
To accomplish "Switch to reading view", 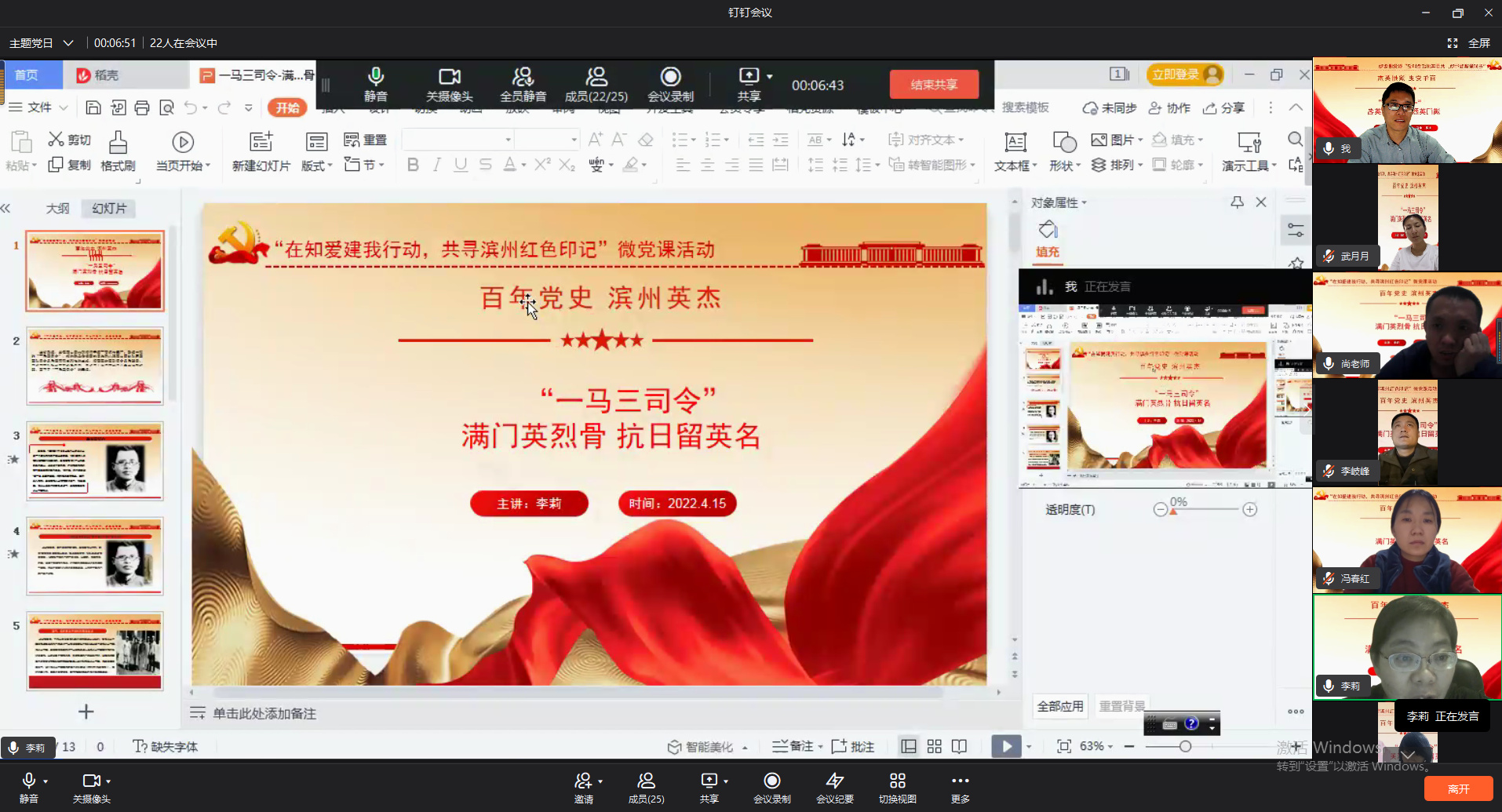I will 959,746.
